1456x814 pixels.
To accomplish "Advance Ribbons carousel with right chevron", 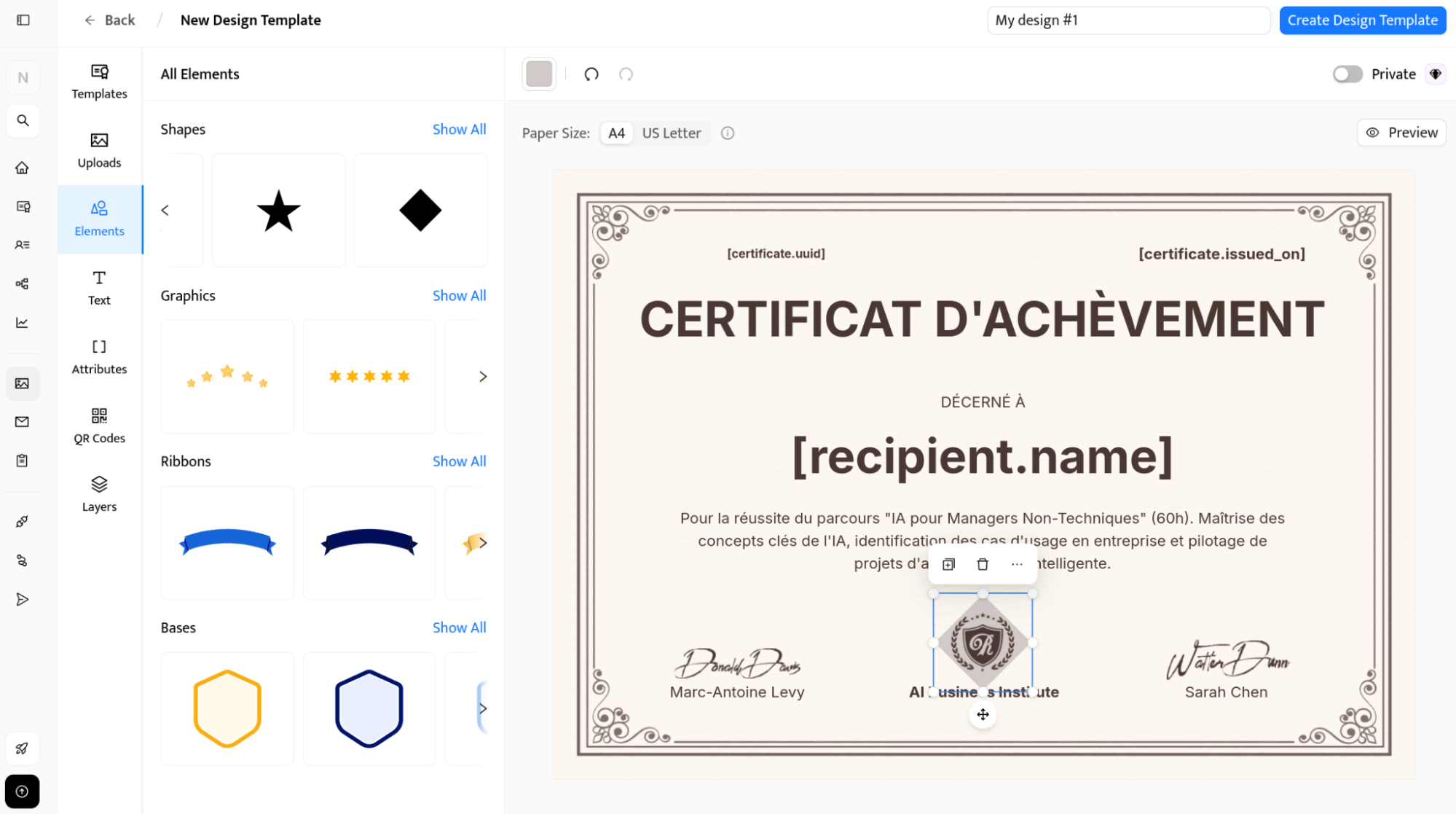I will [482, 543].
